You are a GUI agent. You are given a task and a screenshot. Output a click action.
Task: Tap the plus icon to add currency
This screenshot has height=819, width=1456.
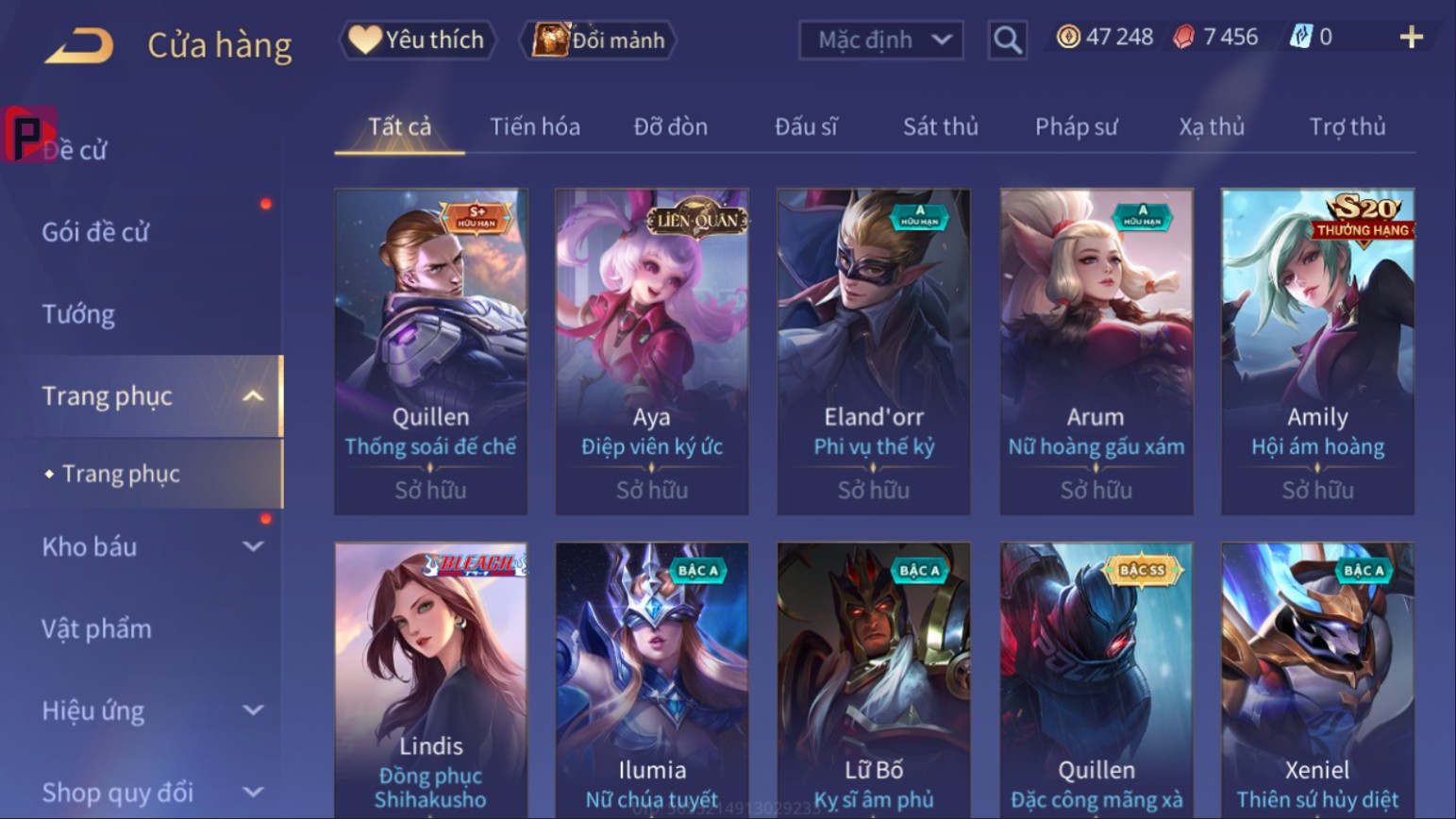pyautogui.click(x=1411, y=38)
